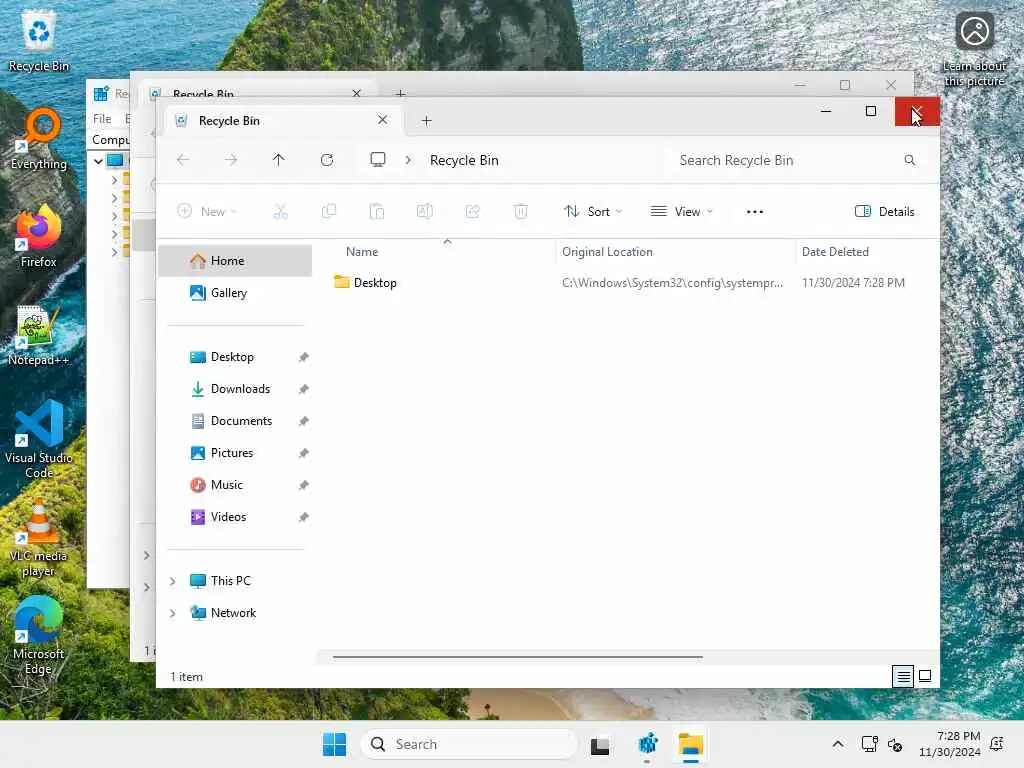
Task: Select Home in the navigation pane
Action: 235,261
